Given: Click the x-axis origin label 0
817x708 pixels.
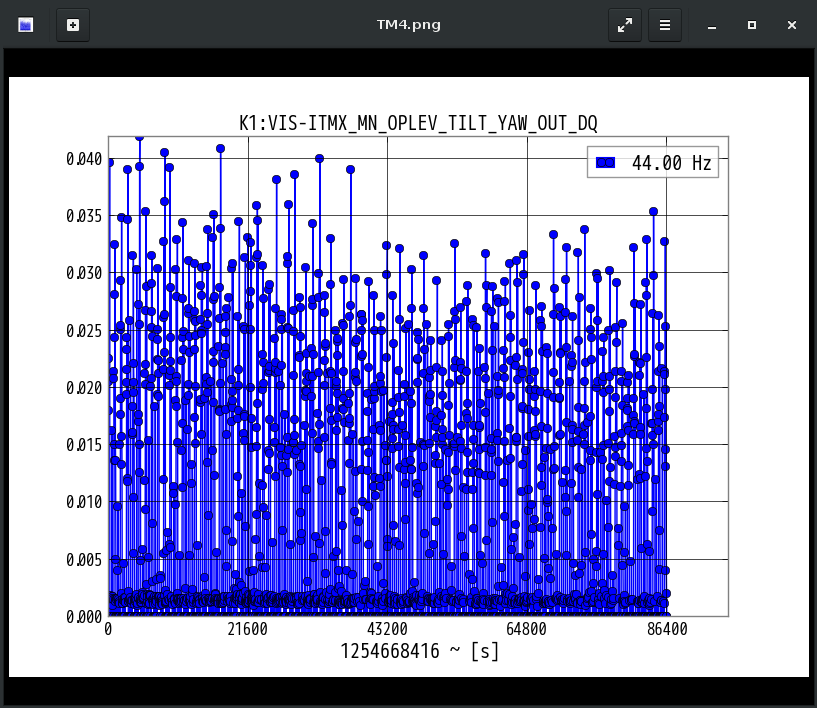Looking at the screenshot, I should click(x=108, y=629).
